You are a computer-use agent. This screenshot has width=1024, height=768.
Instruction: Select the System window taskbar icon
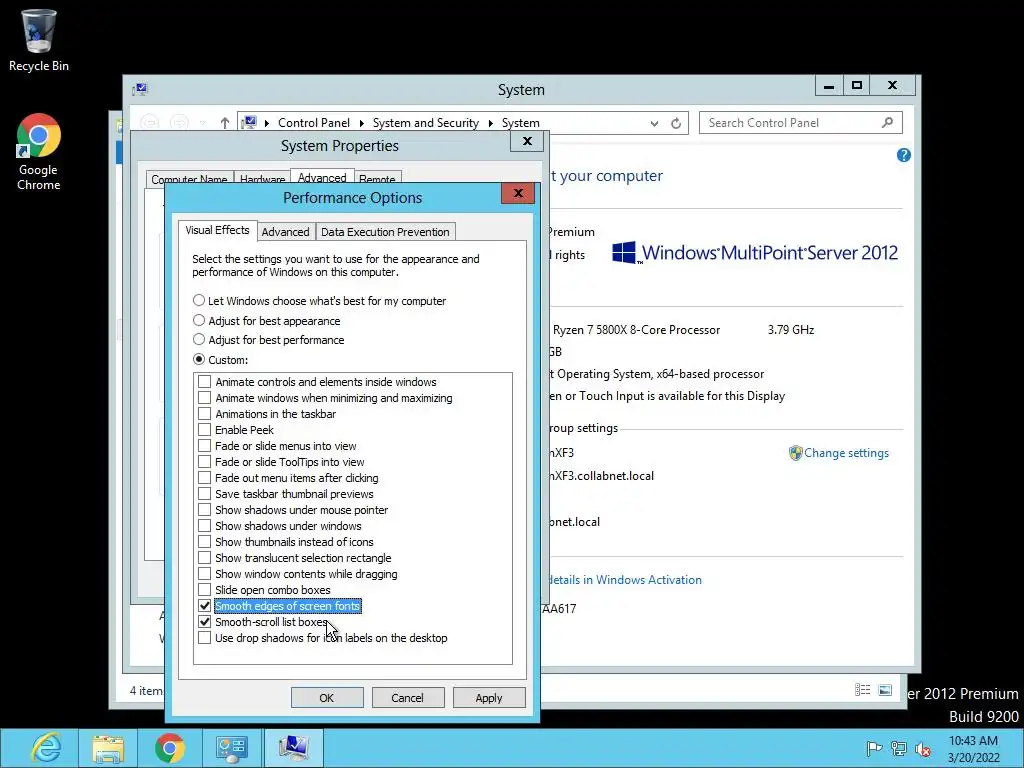coord(293,748)
